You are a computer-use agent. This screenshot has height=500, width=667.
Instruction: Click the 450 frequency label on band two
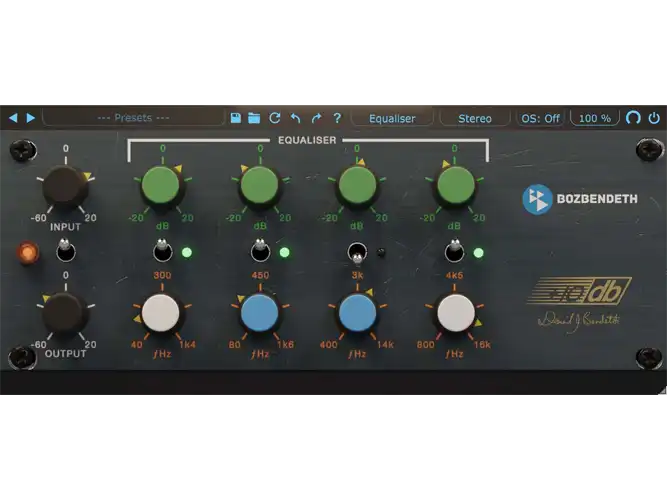click(x=260, y=275)
